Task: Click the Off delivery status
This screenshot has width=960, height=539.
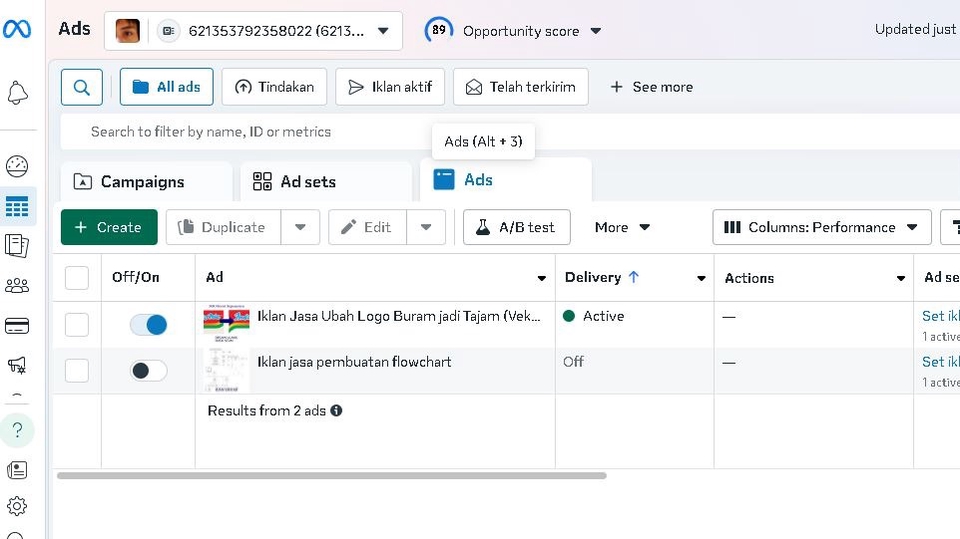Action: (573, 362)
